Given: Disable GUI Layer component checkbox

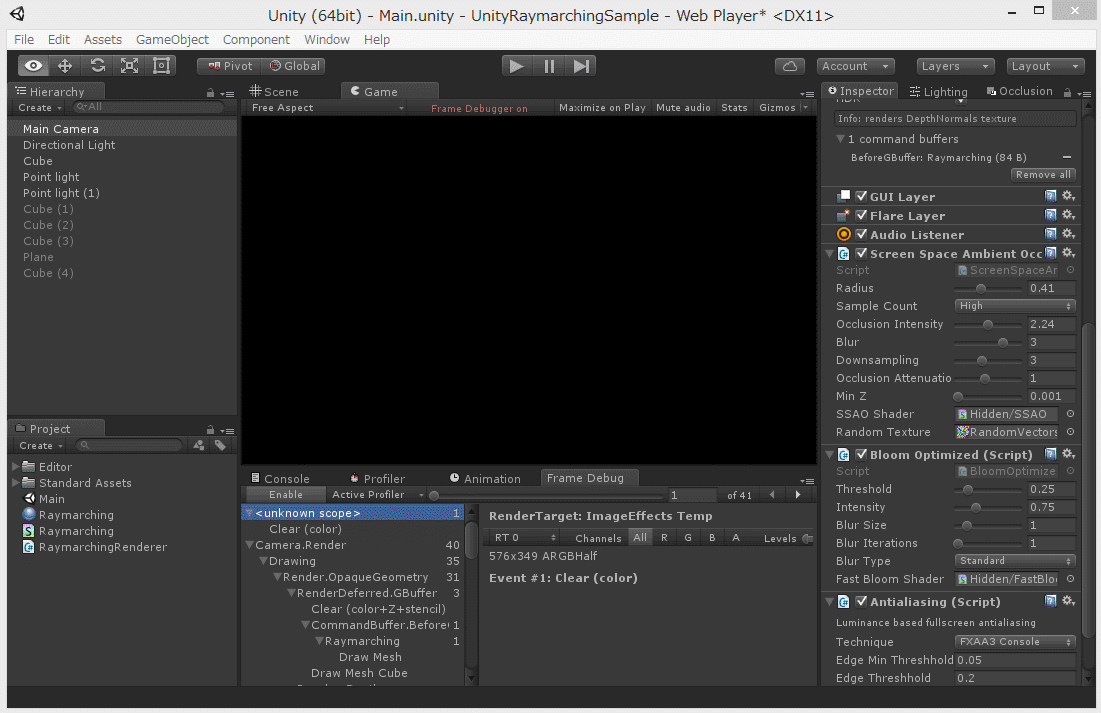Looking at the screenshot, I should click(x=862, y=197).
